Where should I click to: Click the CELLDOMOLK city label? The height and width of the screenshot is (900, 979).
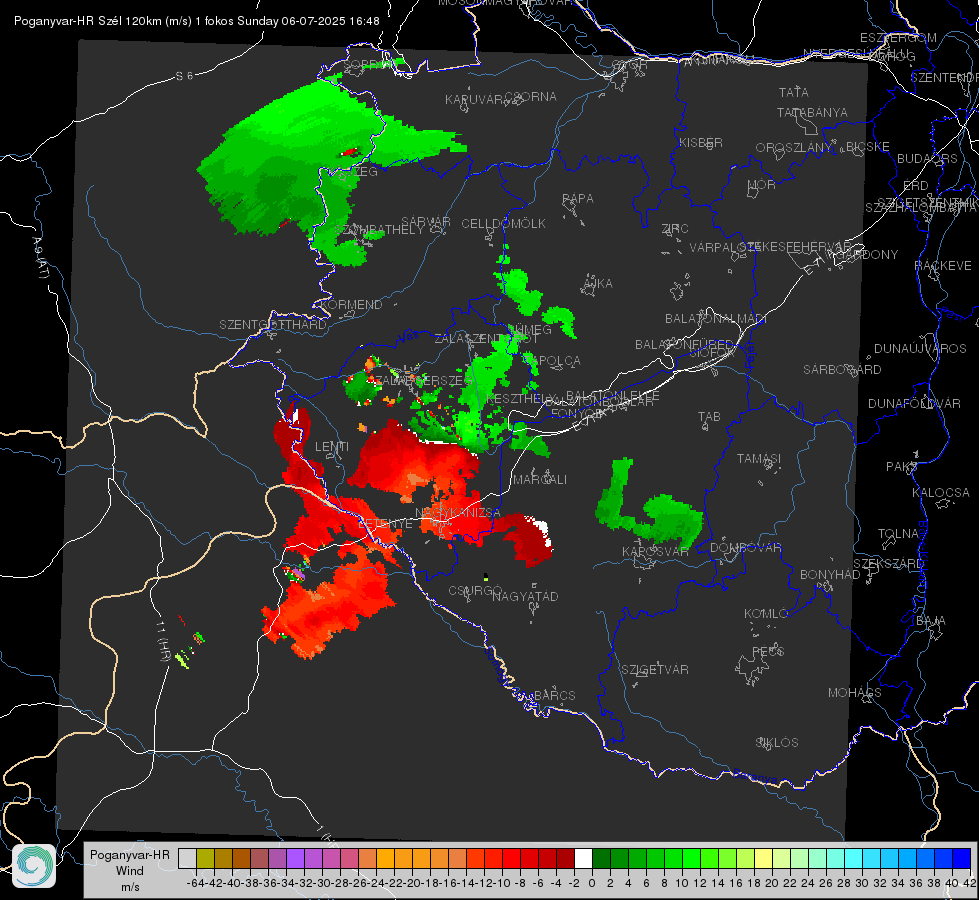click(504, 223)
